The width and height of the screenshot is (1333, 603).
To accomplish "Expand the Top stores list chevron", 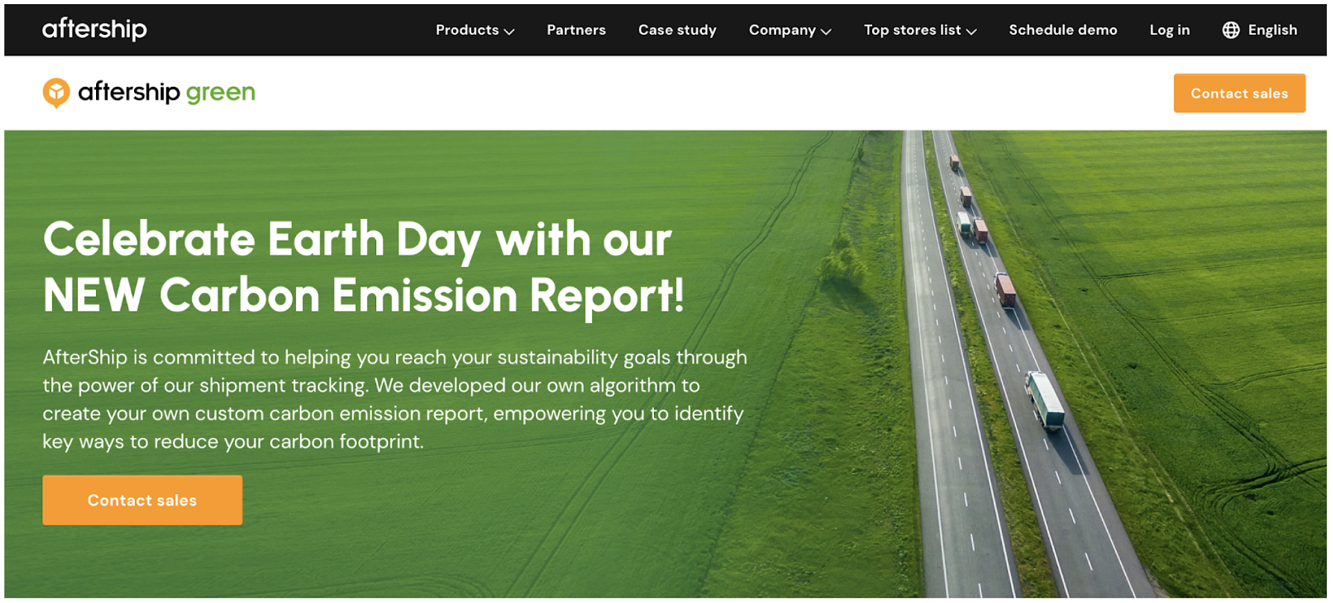I will coord(971,31).
